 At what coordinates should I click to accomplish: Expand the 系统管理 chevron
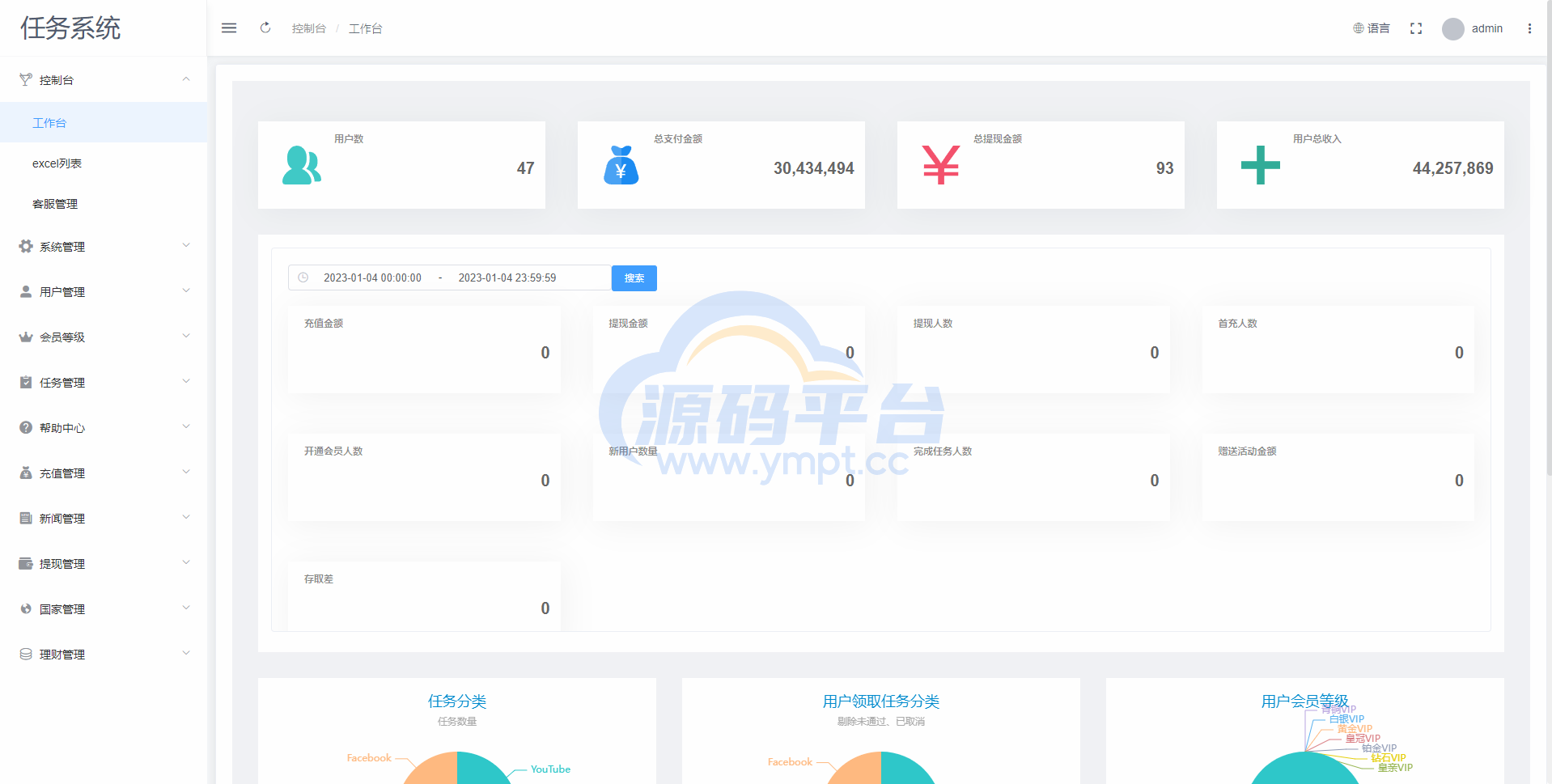[x=186, y=245]
